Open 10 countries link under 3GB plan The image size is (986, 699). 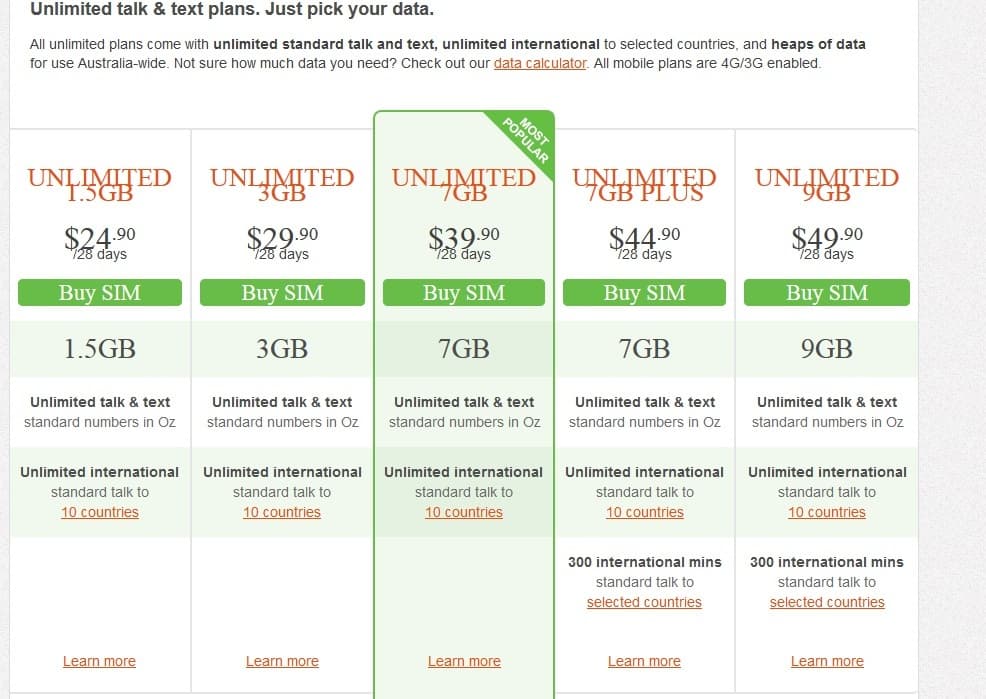[282, 512]
